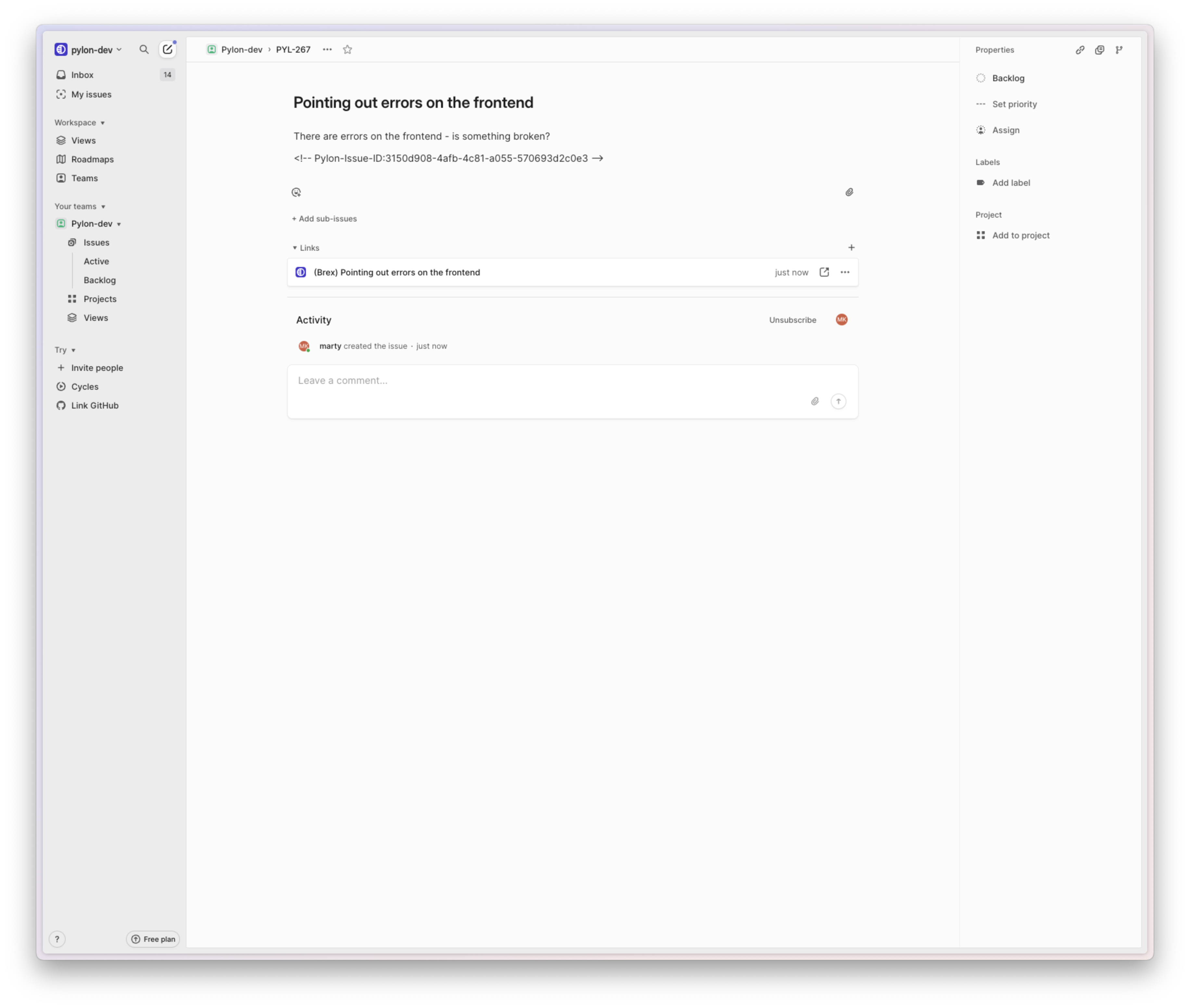The width and height of the screenshot is (1190, 1008).
Task: Copy the issue ID using the duplicate icon
Action: pyautogui.click(x=1100, y=50)
